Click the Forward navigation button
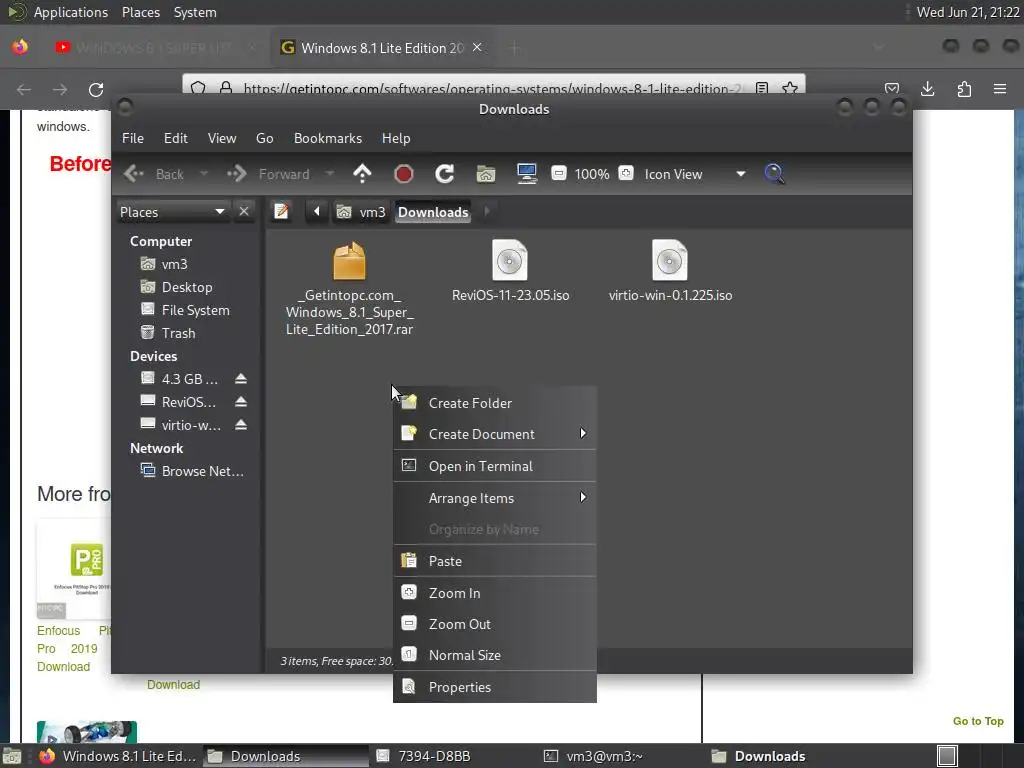 269,174
